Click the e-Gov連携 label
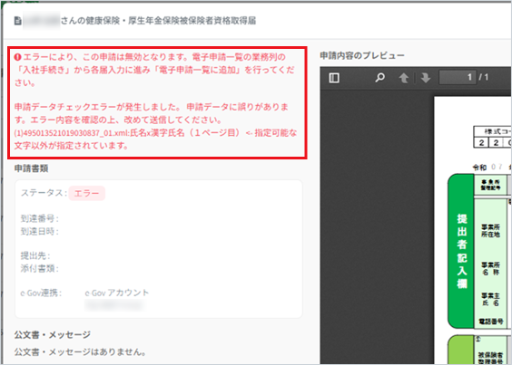The image size is (512, 365). pos(41,293)
